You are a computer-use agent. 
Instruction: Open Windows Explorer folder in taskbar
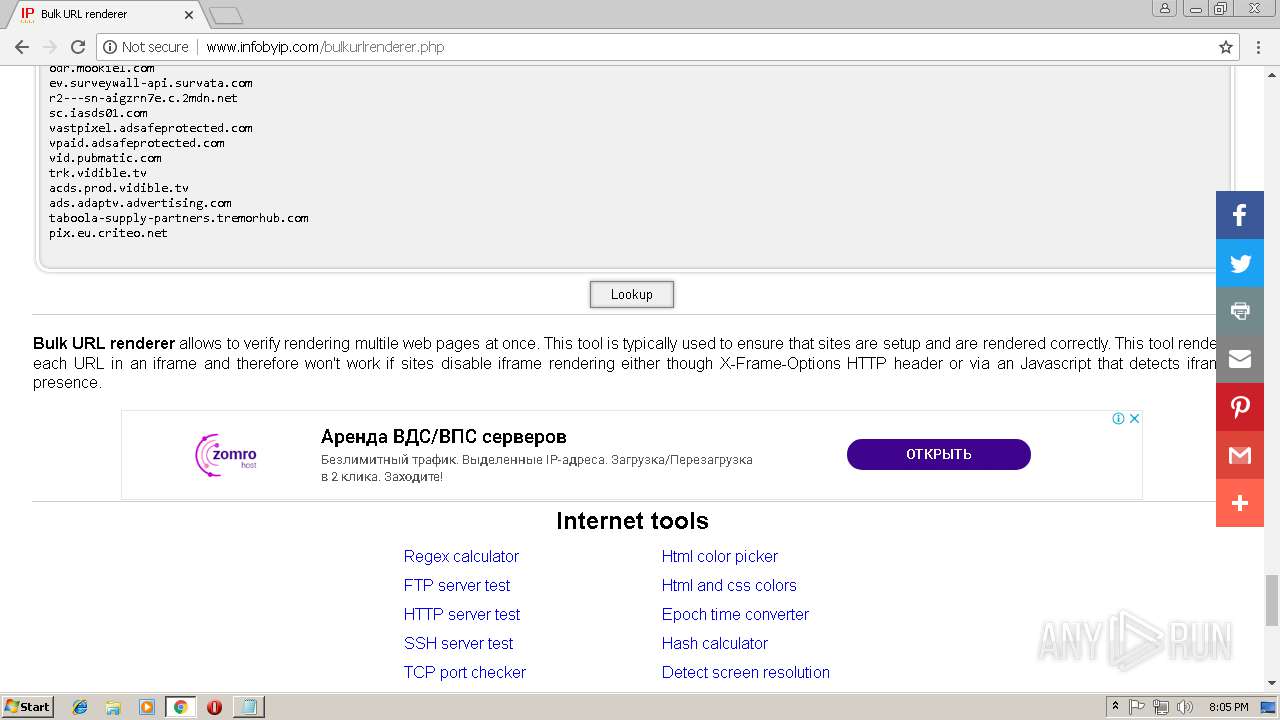(x=113, y=707)
